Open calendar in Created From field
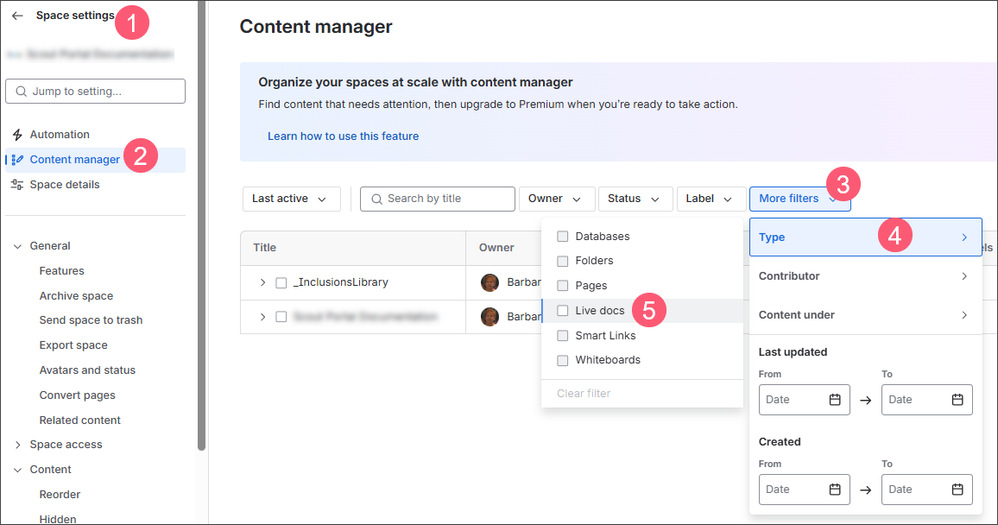The width and height of the screenshot is (998, 525). (835, 490)
